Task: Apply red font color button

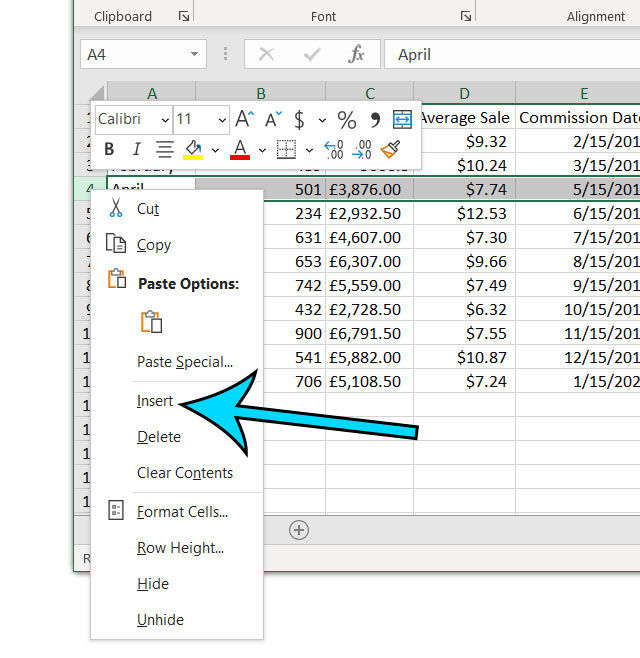Action: [x=240, y=149]
